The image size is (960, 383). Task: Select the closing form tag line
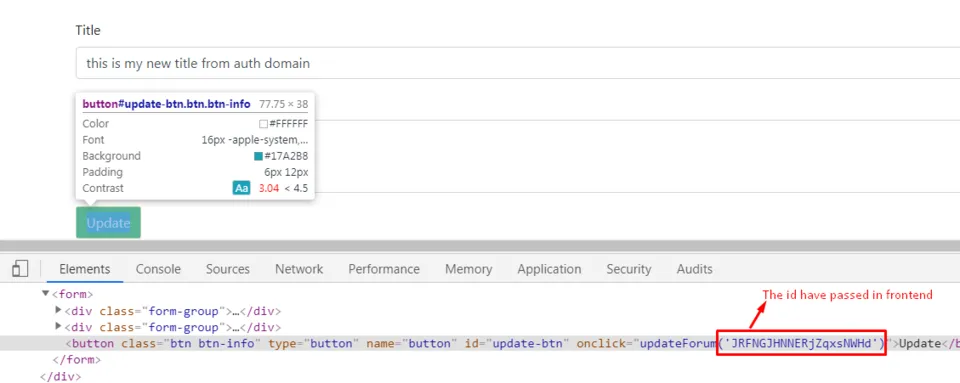point(77,360)
